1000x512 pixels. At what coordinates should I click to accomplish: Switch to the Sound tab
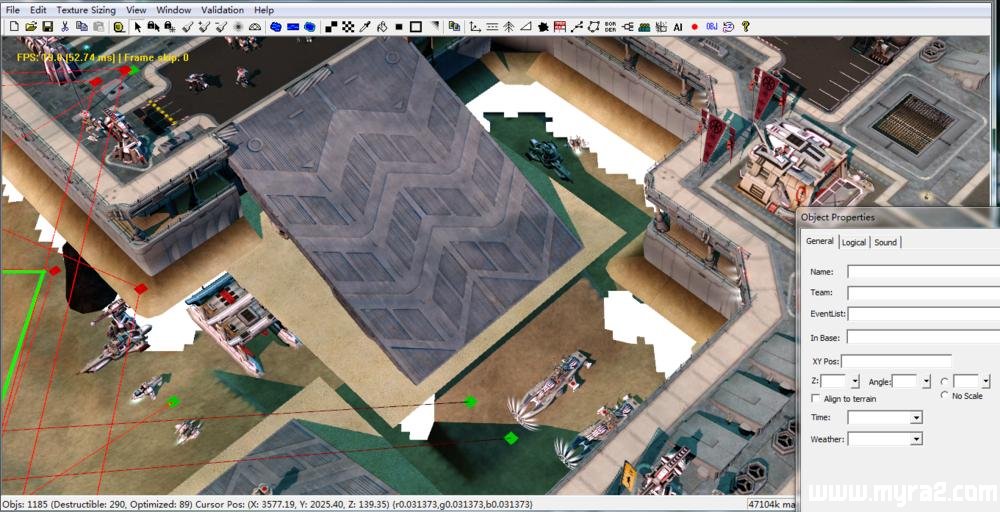[885, 242]
